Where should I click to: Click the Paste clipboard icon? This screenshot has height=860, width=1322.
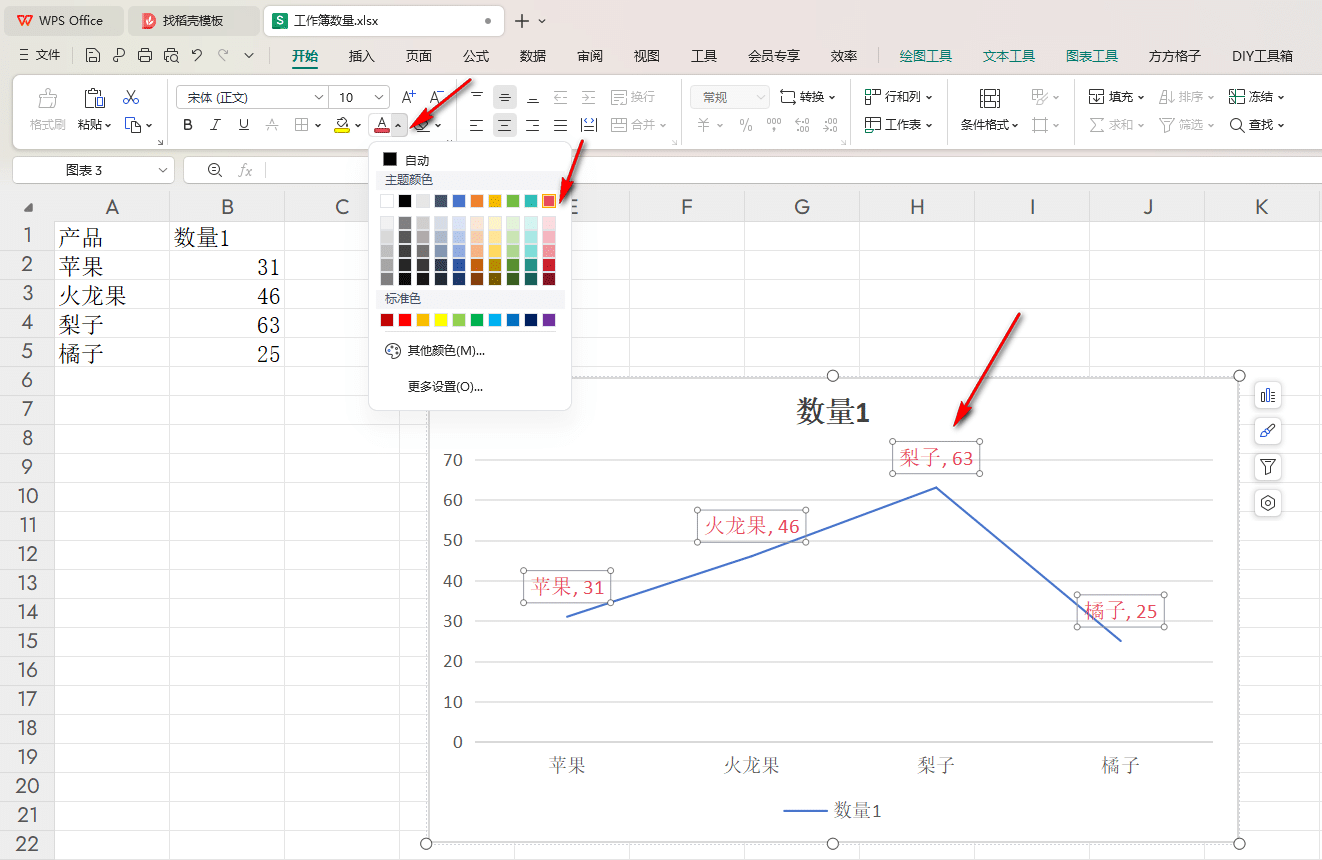(94, 98)
